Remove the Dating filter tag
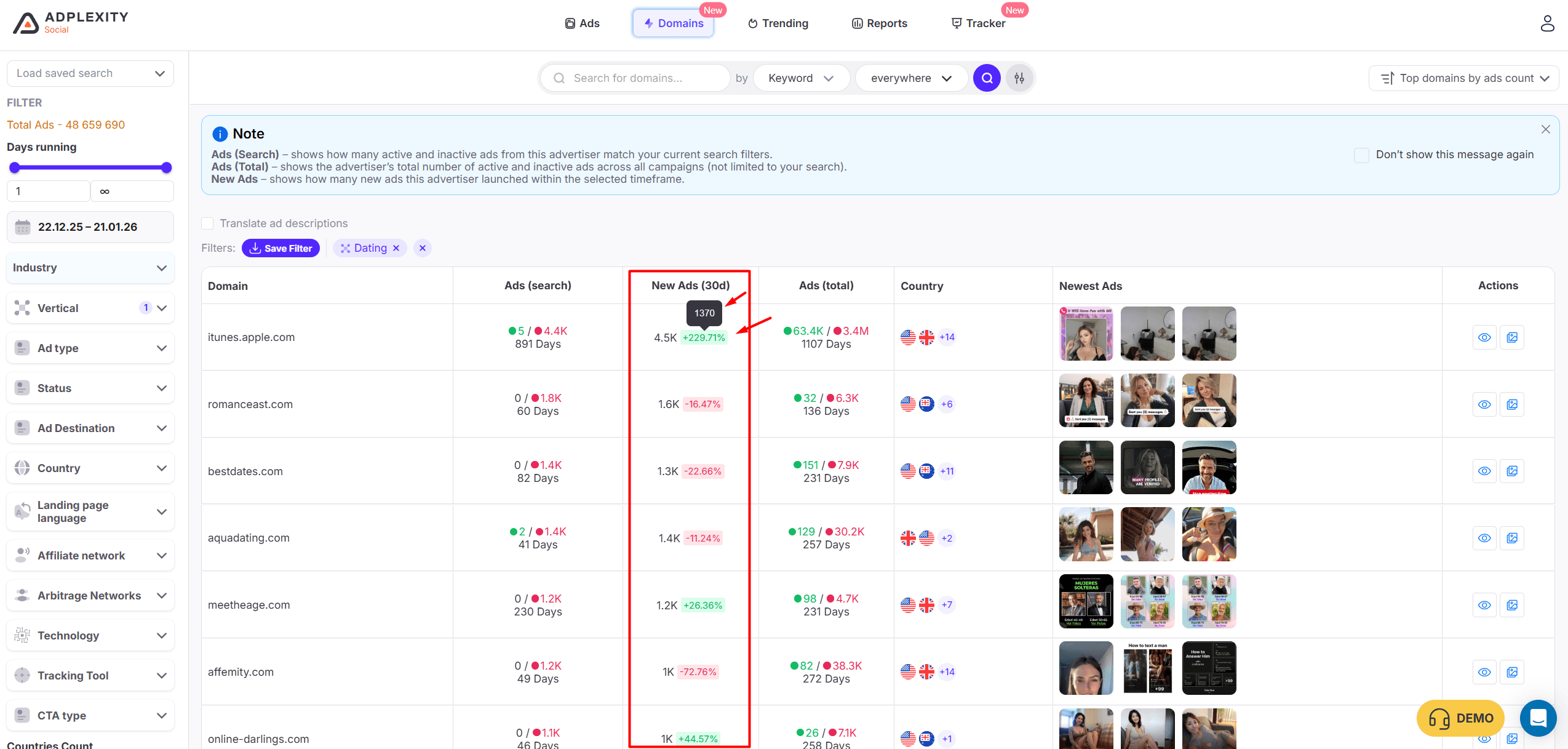Screen dimensions: 1568x749 point(396,248)
